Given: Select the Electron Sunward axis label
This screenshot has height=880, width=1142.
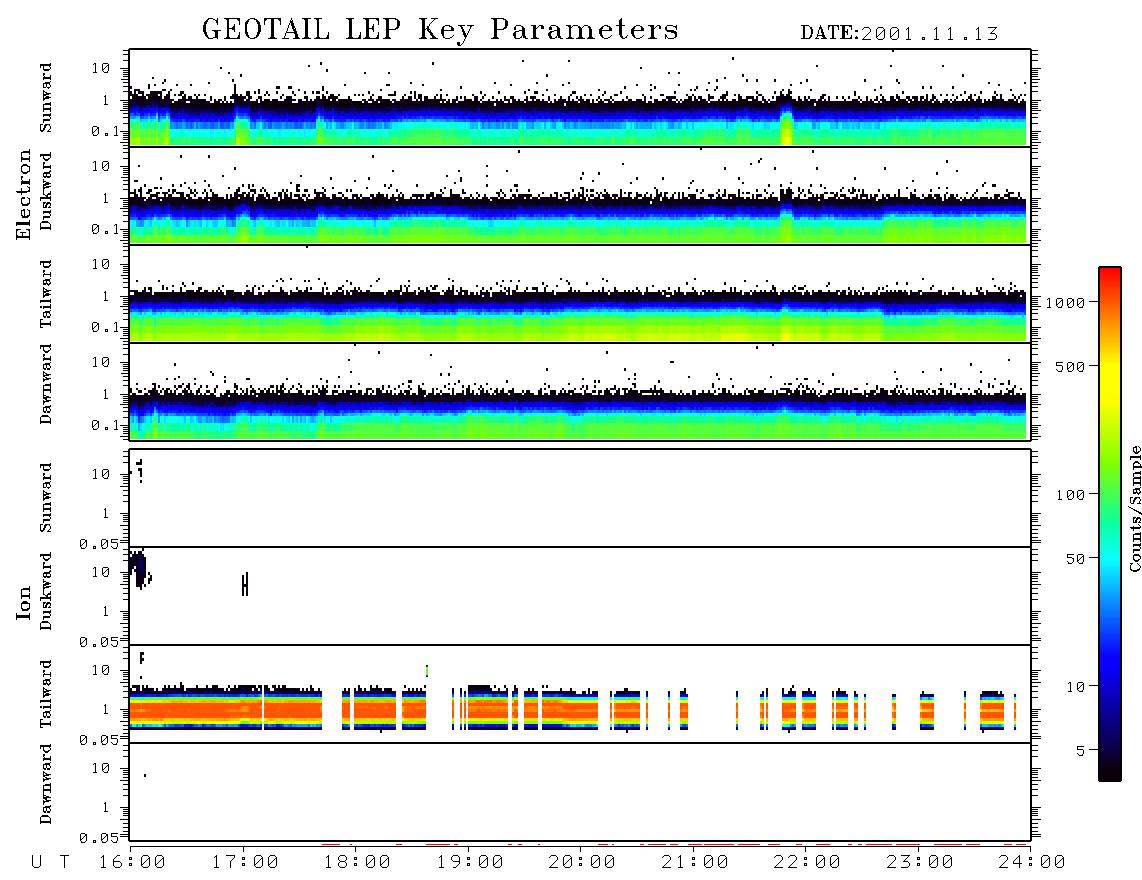Looking at the screenshot, I should 46,98.
